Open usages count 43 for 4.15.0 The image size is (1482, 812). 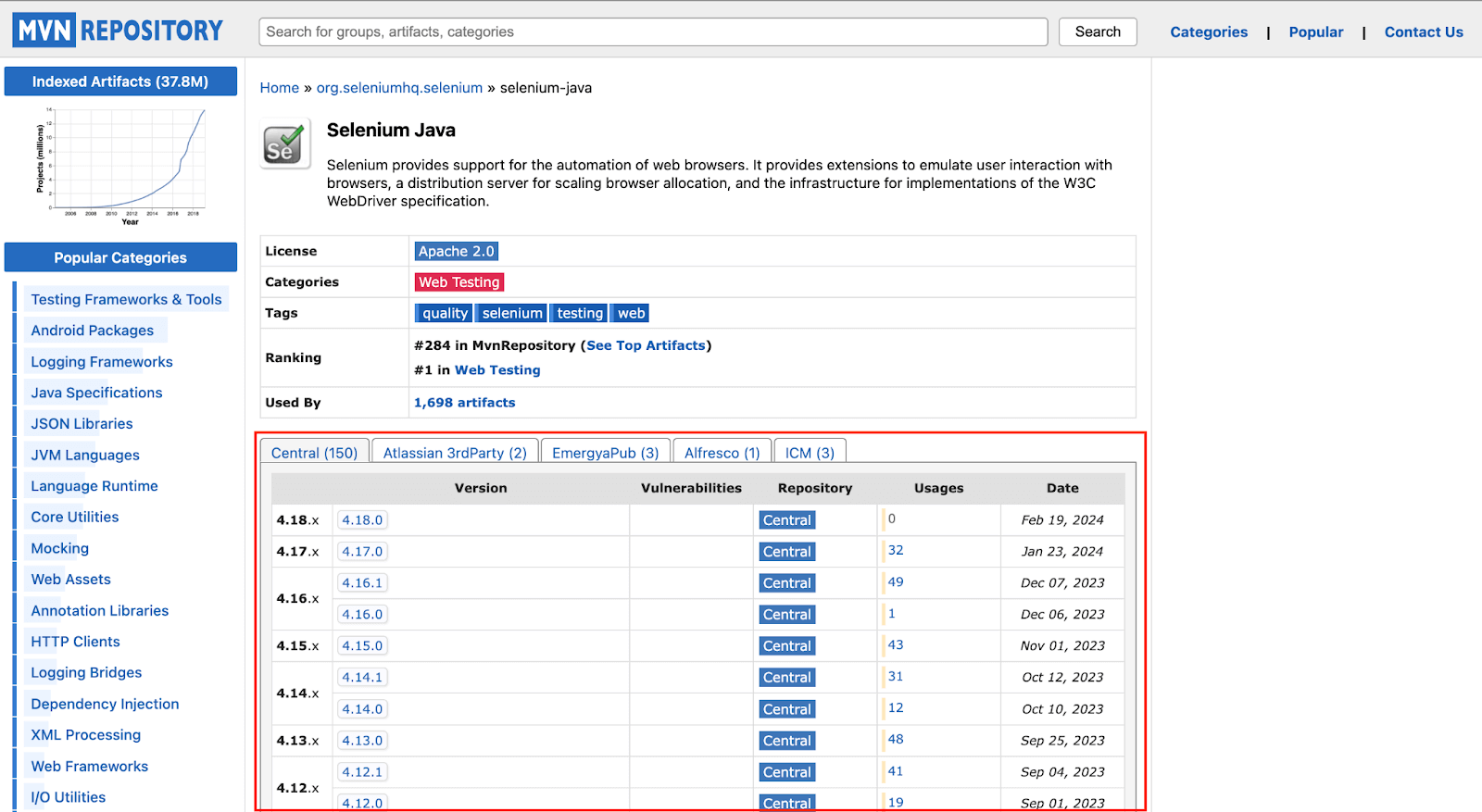896,644
